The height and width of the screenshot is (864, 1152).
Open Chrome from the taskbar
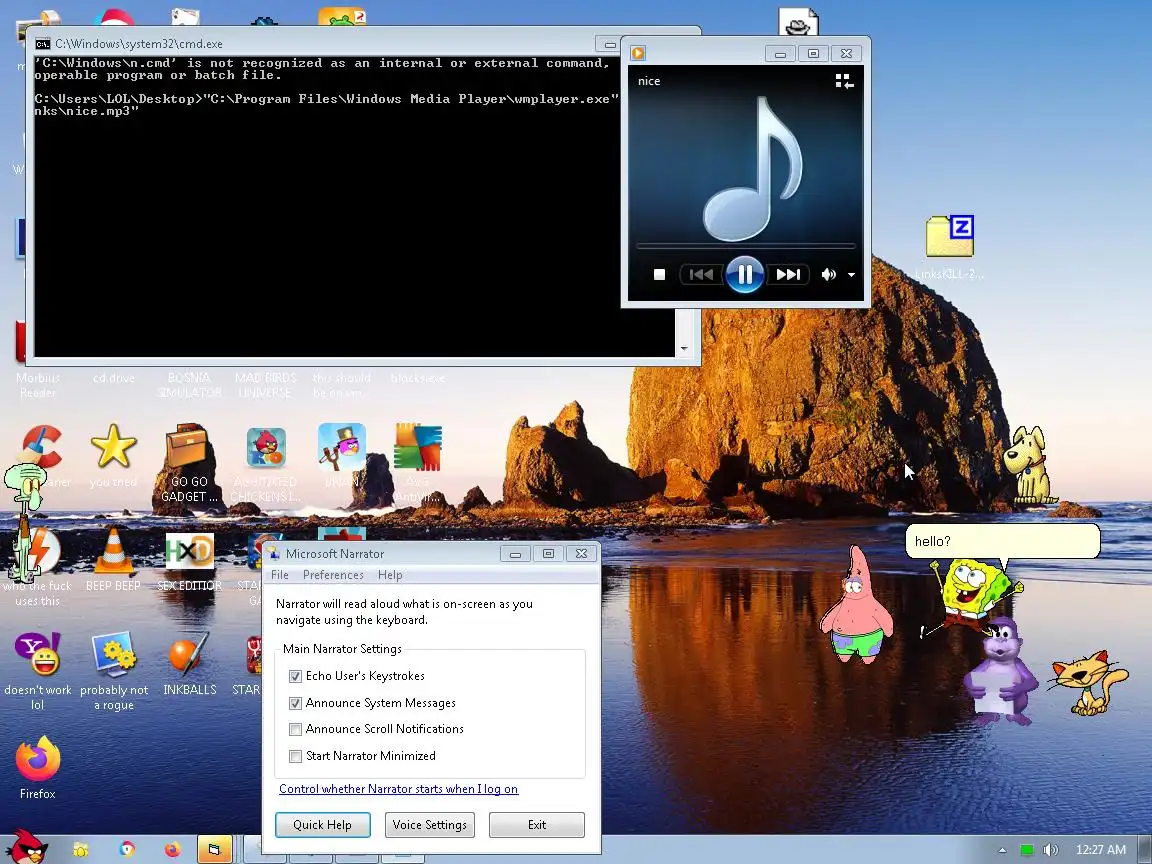(x=127, y=849)
